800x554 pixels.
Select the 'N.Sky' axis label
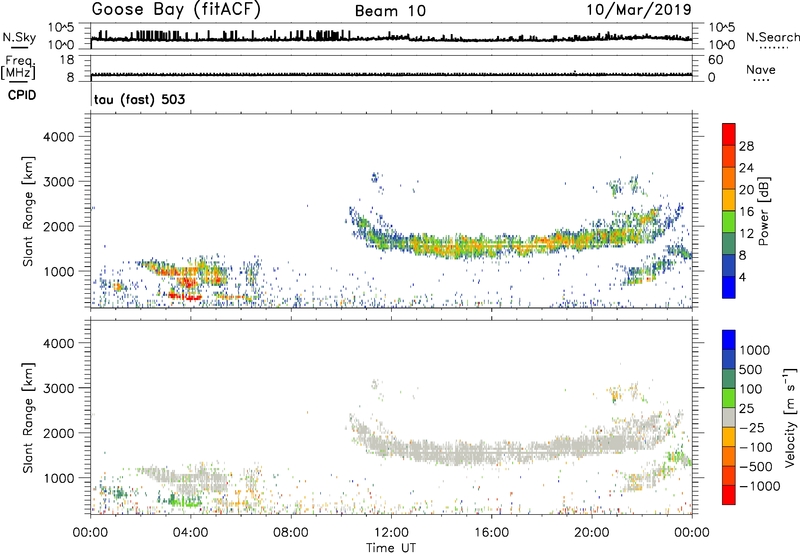pos(19,37)
